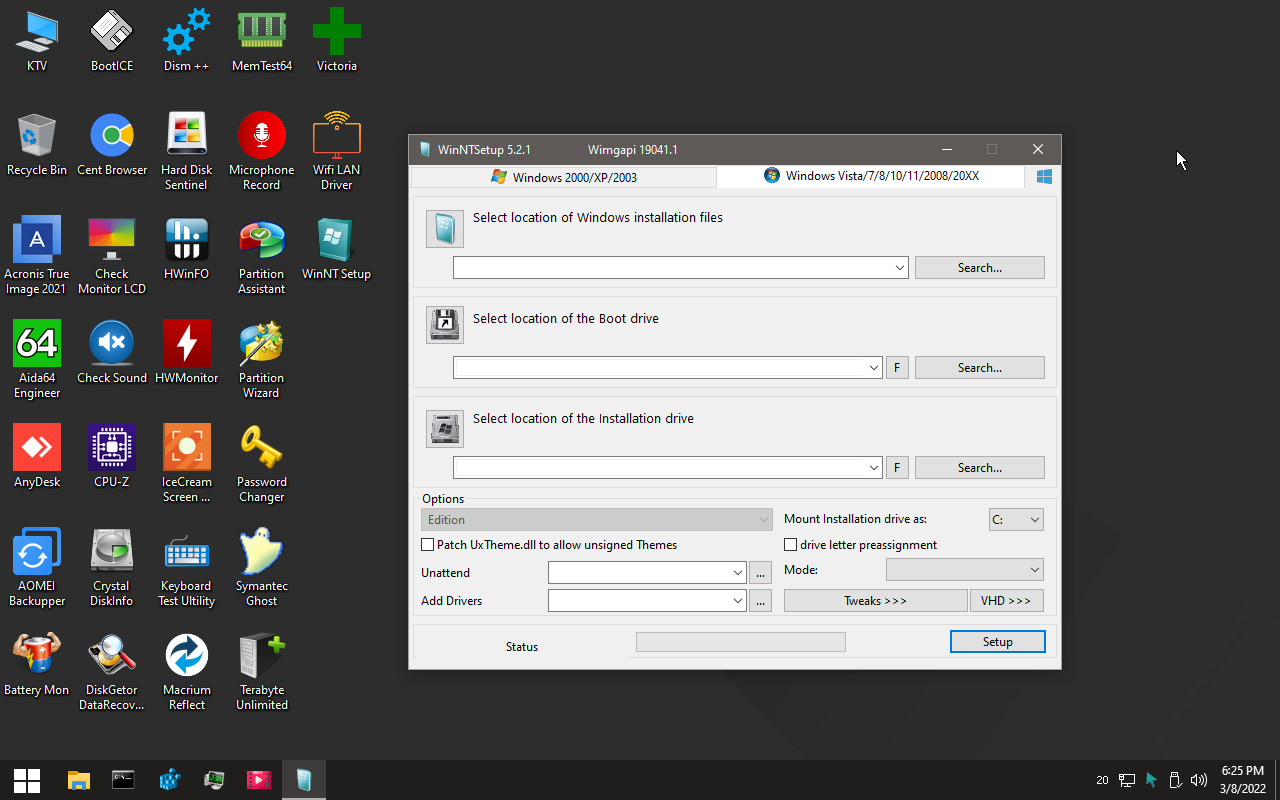Select the Recycle Bin icon

(37, 145)
